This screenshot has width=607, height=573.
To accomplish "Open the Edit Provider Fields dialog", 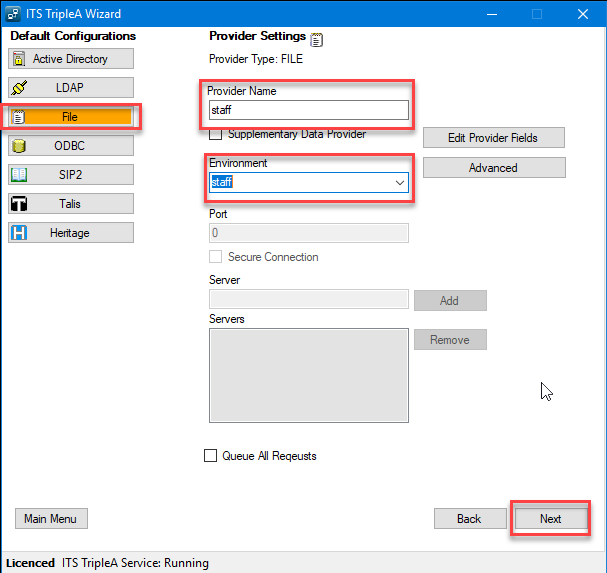I will [x=493, y=138].
